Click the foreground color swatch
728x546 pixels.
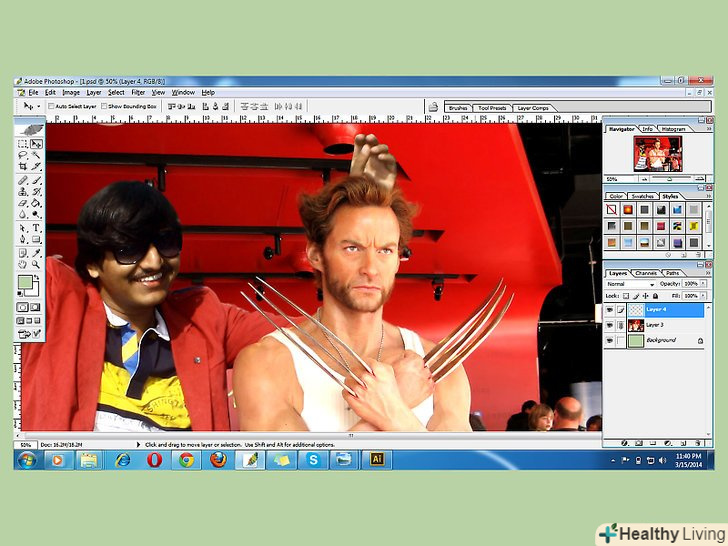click(x=25, y=282)
